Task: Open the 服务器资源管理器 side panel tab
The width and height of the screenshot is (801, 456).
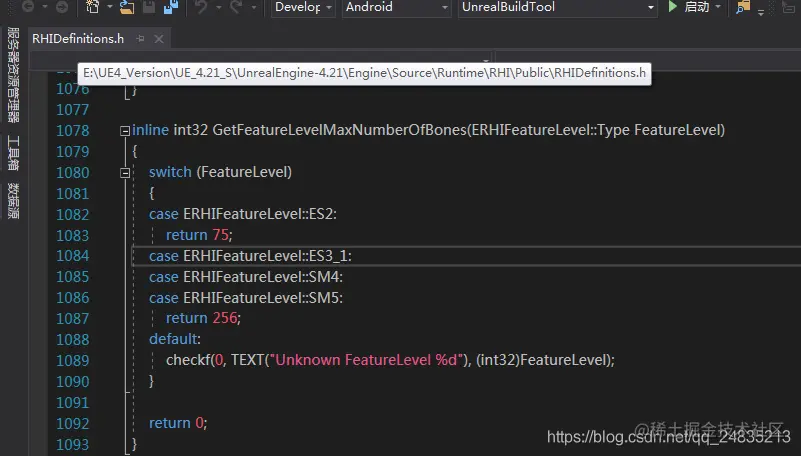Action: 13,75
